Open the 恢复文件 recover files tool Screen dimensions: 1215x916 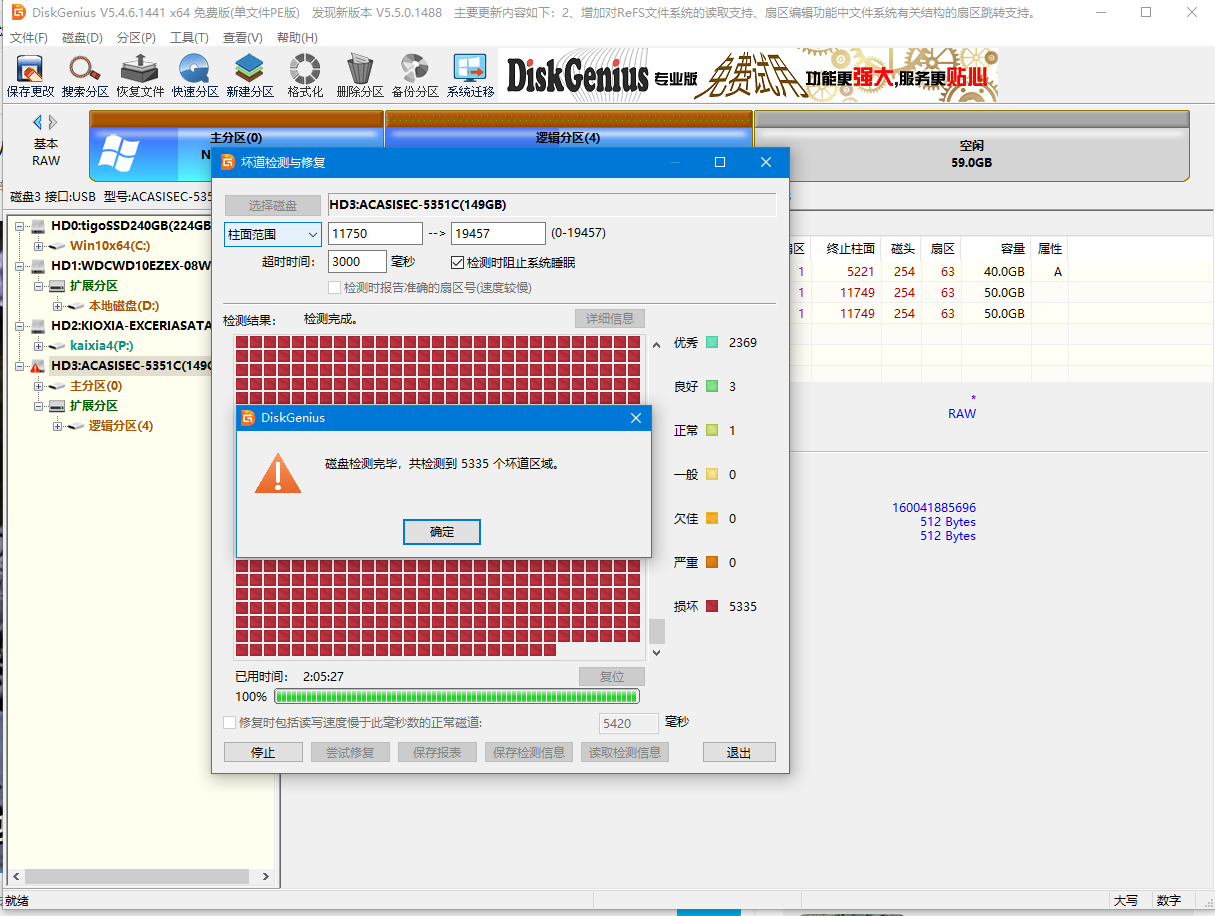pos(140,76)
